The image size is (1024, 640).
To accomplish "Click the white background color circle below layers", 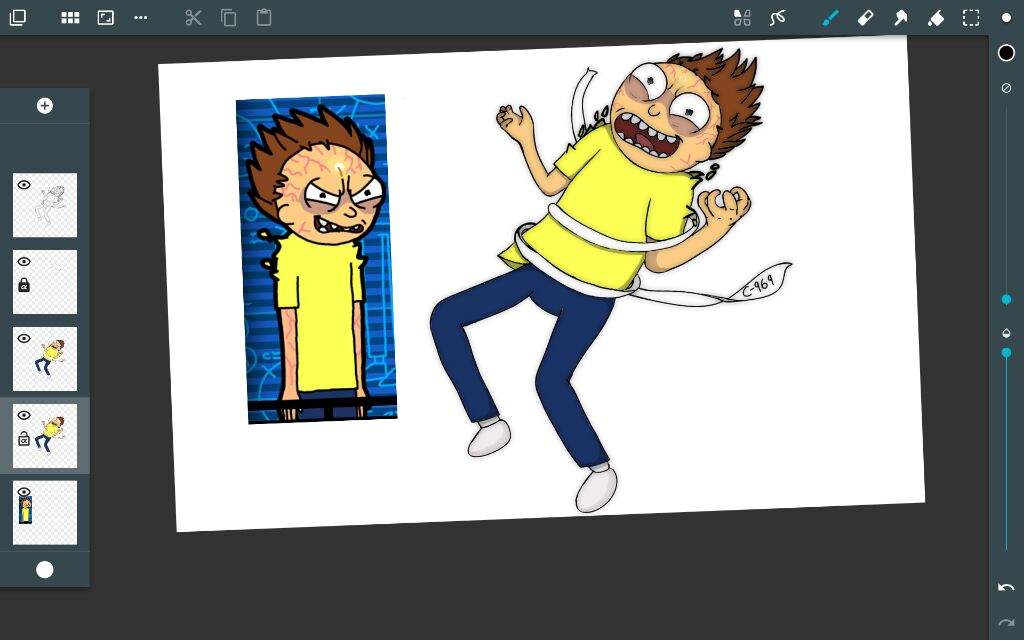I will tap(44, 569).
